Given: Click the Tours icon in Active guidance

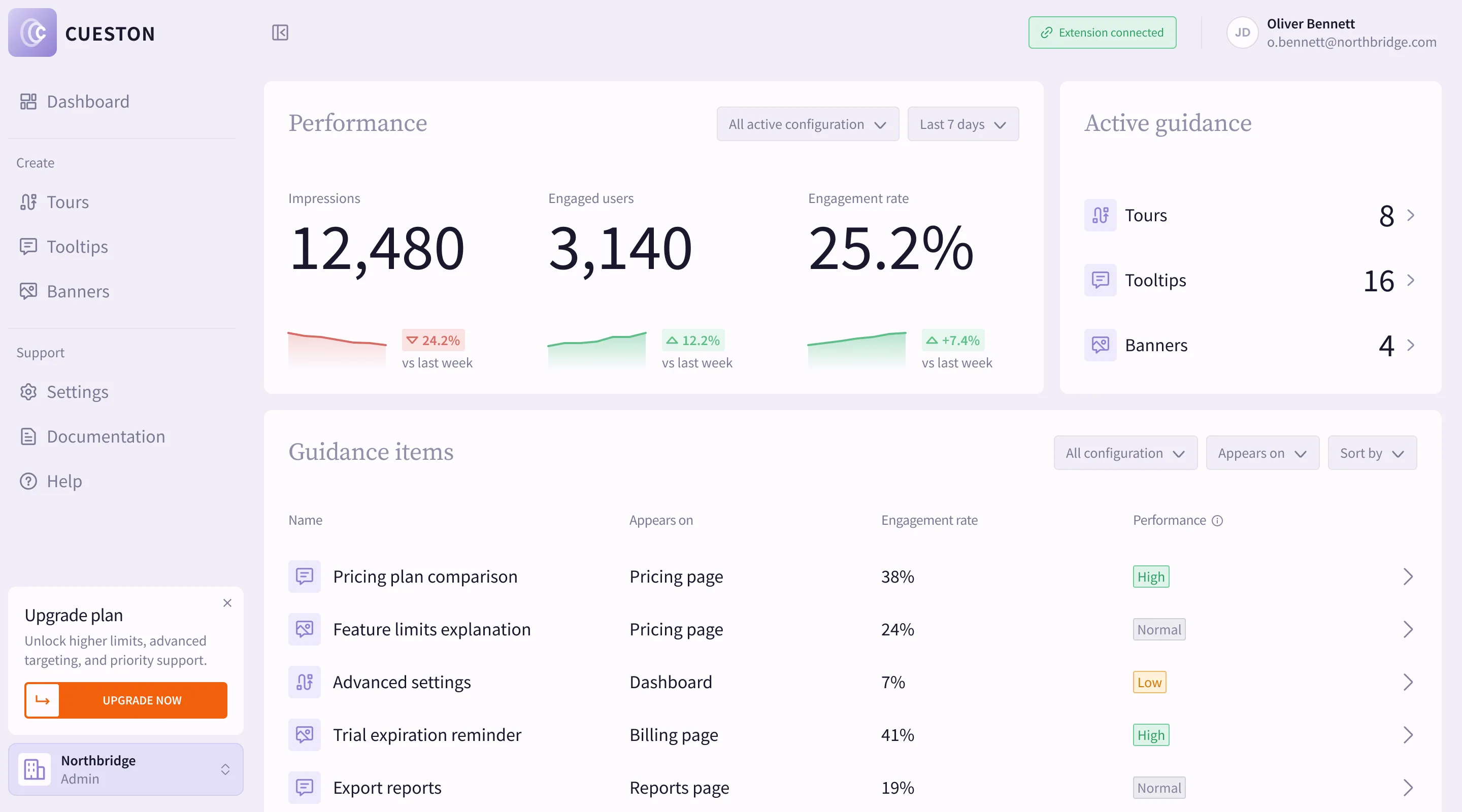Looking at the screenshot, I should 1100,215.
